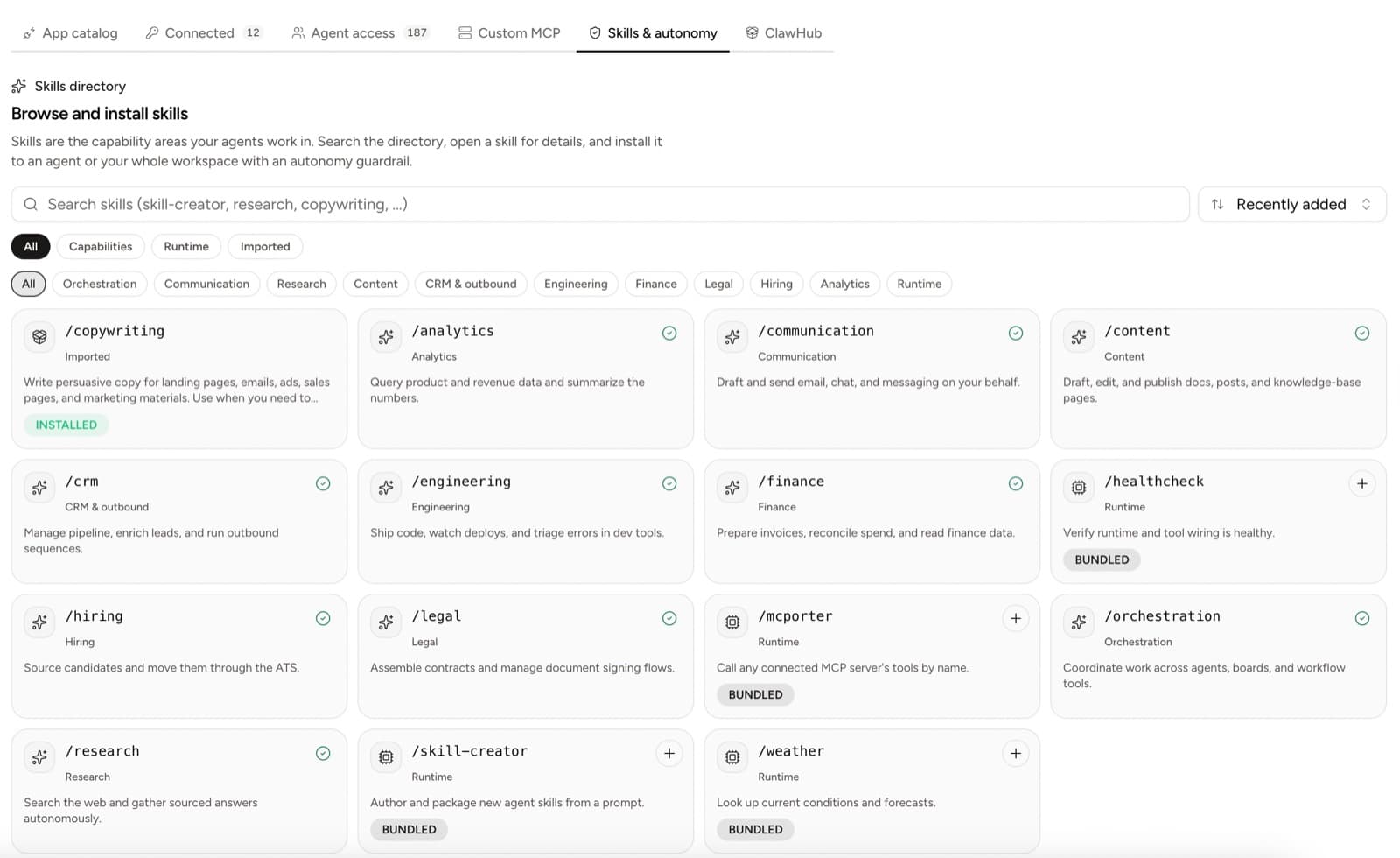This screenshot has width=1400, height=858.
Task: Click the /hiring sparkle icon
Action: [39, 622]
